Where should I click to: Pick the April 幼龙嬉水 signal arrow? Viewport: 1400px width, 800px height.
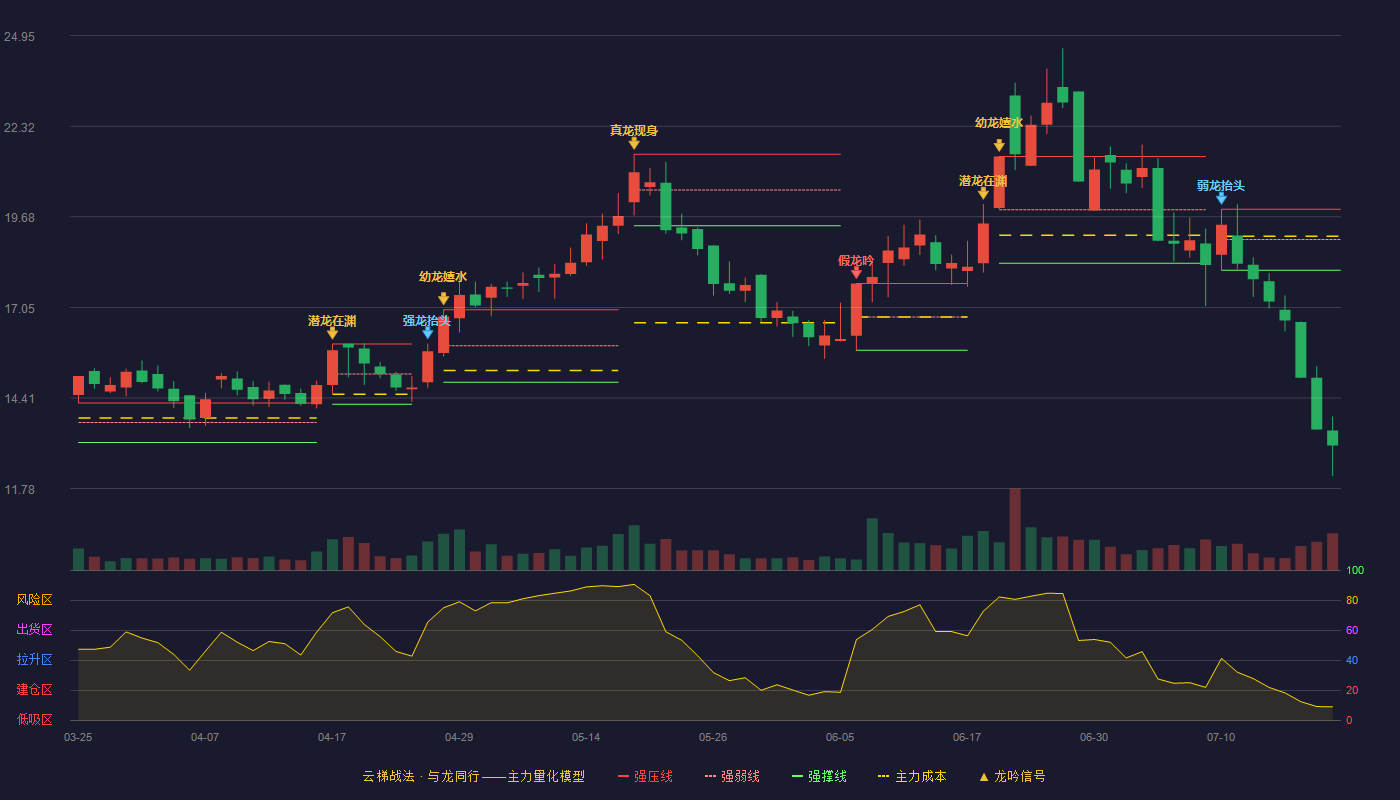pyautogui.click(x=443, y=299)
